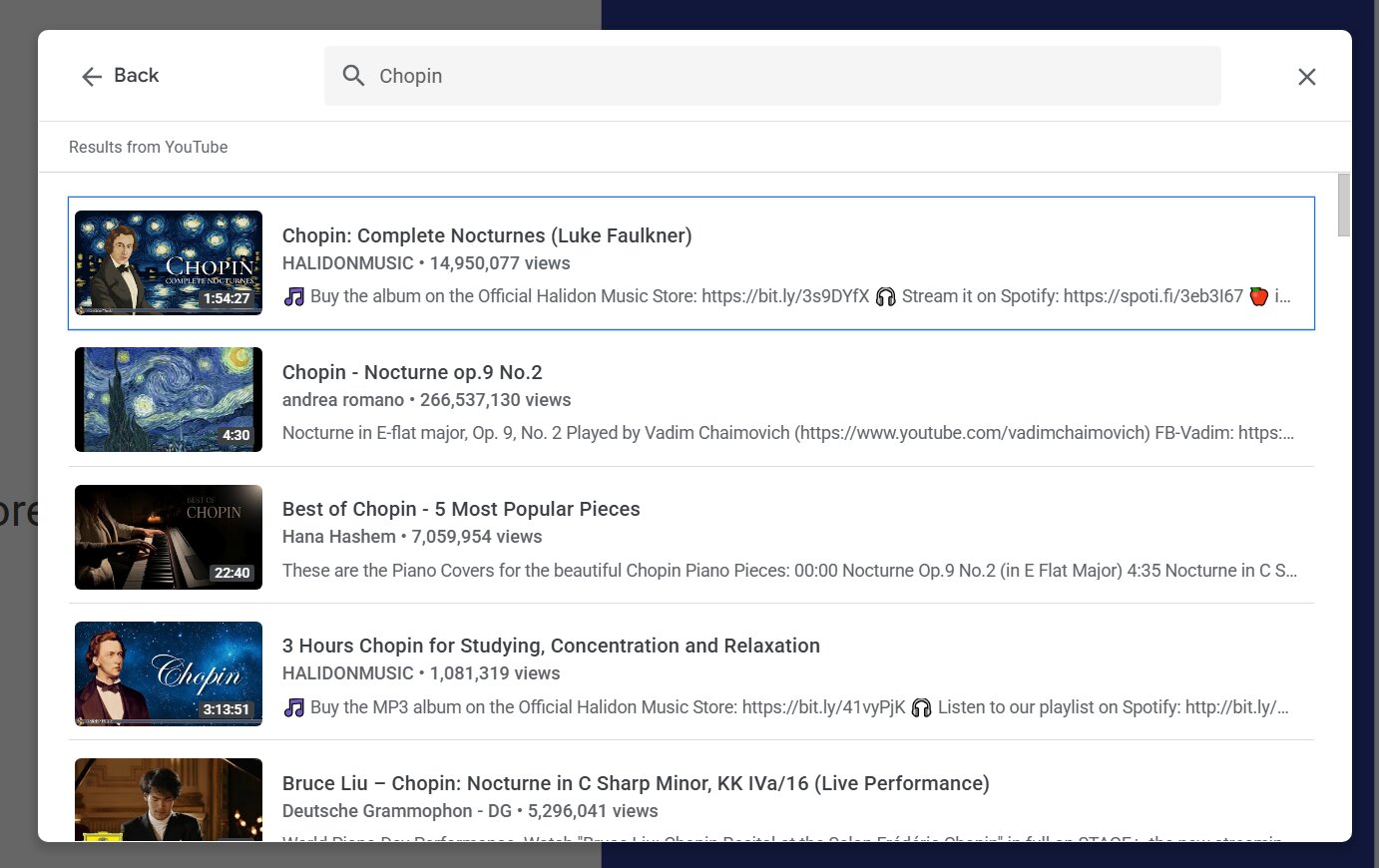This screenshot has width=1379, height=868.
Task: Click apple icon in Complete Nocturnes description
Action: click(1259, 296)
